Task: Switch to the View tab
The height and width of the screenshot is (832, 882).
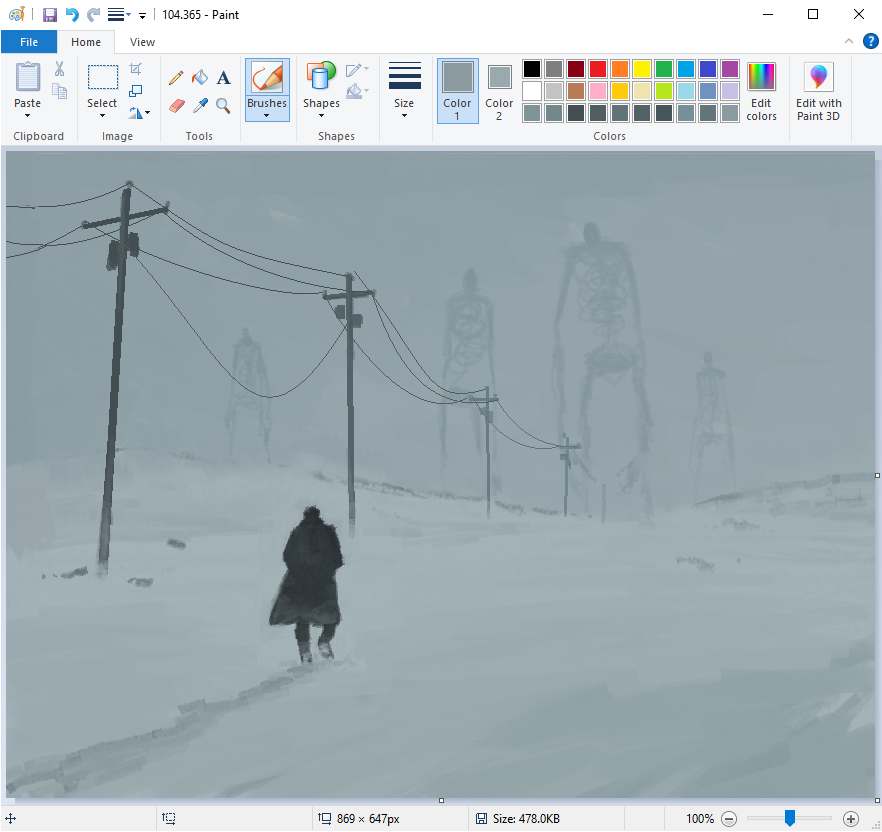Action: [142, 42]
